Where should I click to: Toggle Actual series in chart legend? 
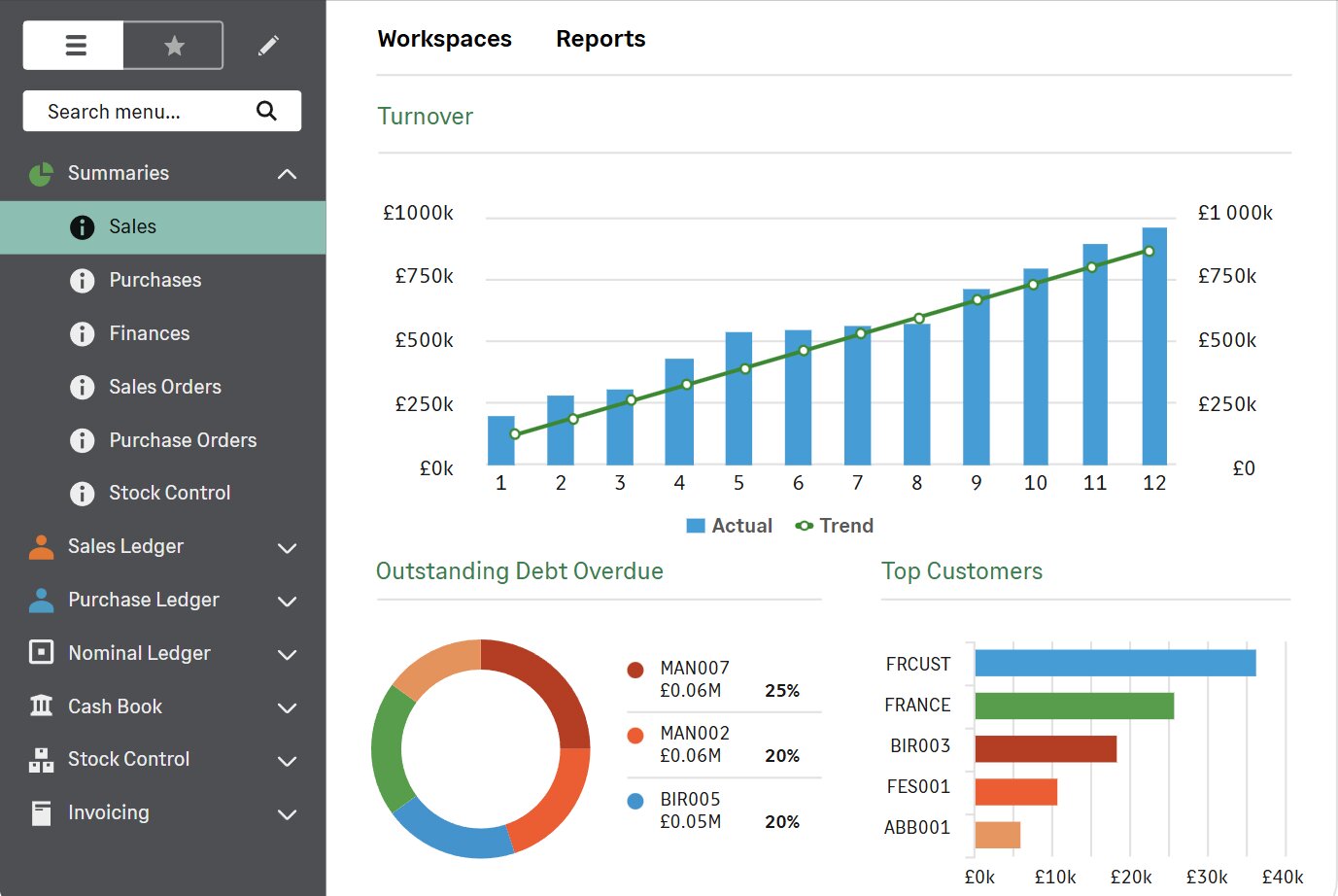click(729, 526)
